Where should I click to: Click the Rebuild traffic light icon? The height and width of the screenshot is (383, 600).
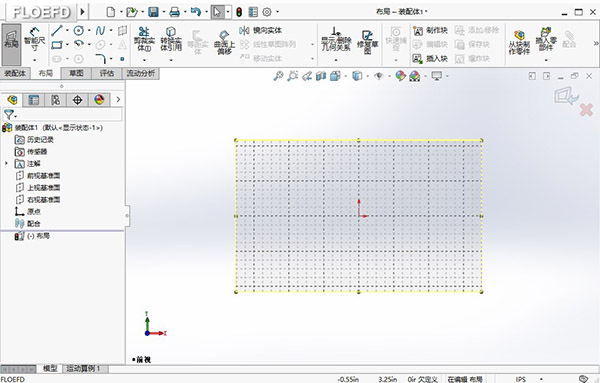[239, 12]
